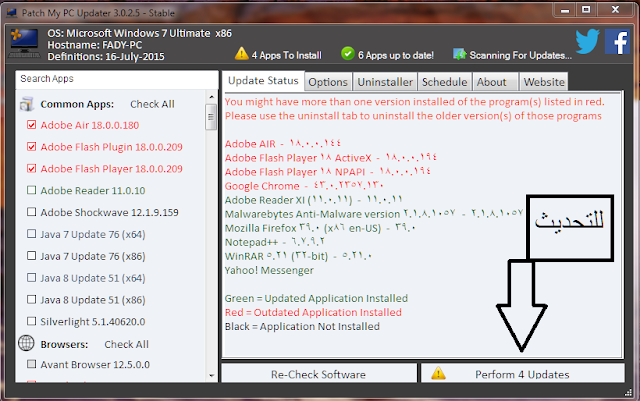The image size is (640, 401).
Task: Uncheck Adobe Flash Player 18.0.0.209
Action: click(31, 168)
